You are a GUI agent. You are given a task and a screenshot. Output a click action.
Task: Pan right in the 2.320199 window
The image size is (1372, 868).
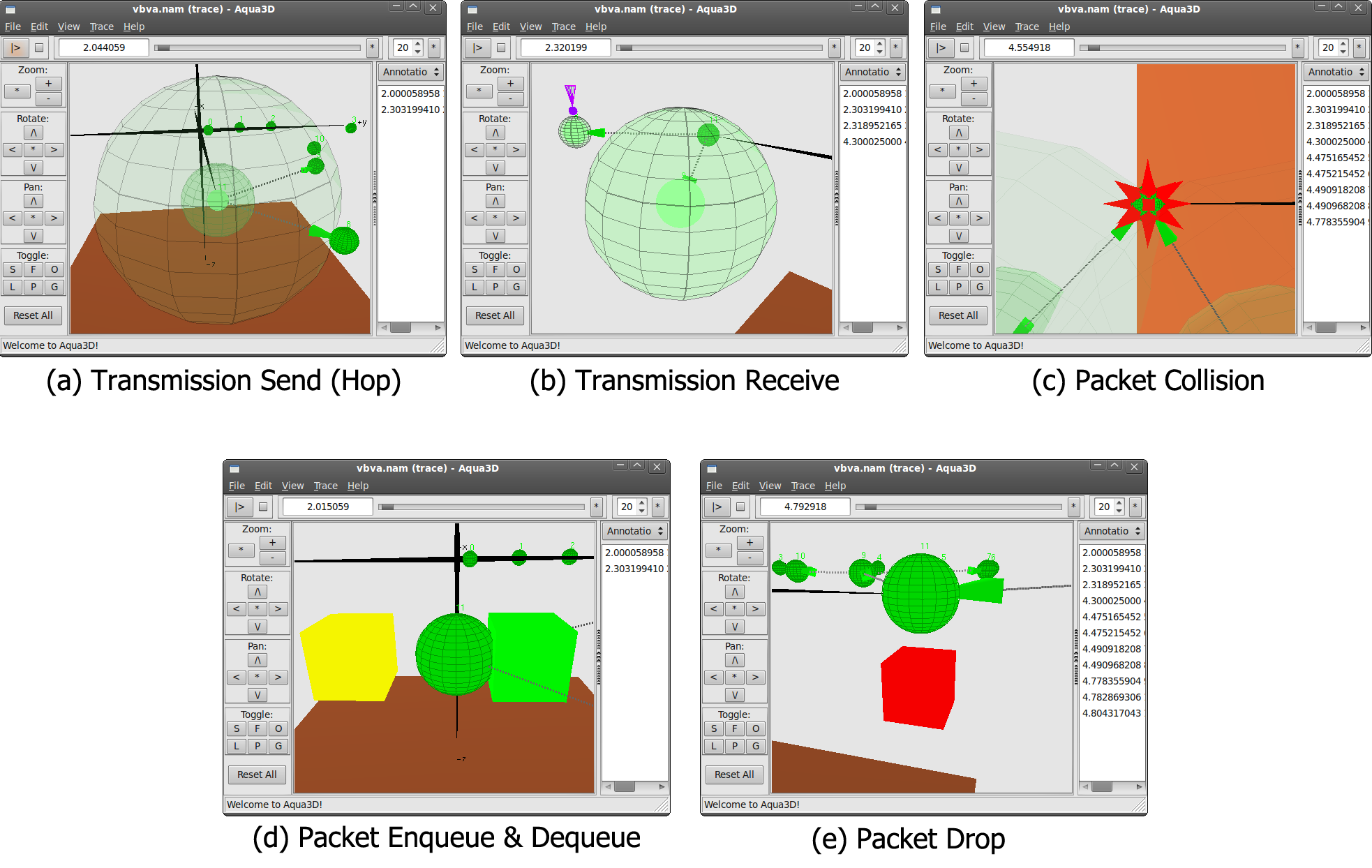(516, 218)
